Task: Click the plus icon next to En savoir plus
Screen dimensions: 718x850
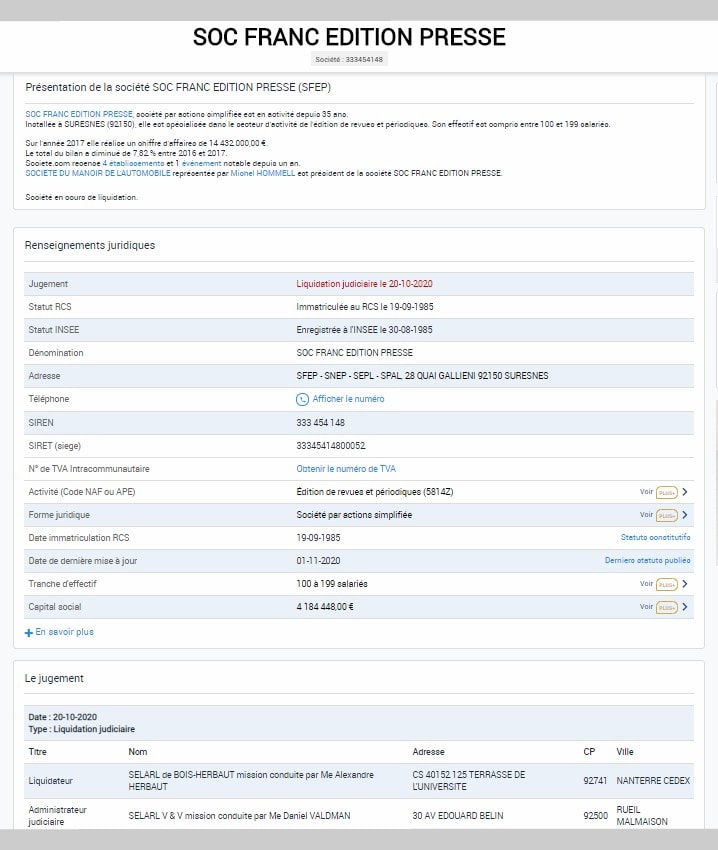Action: (29, 633)
